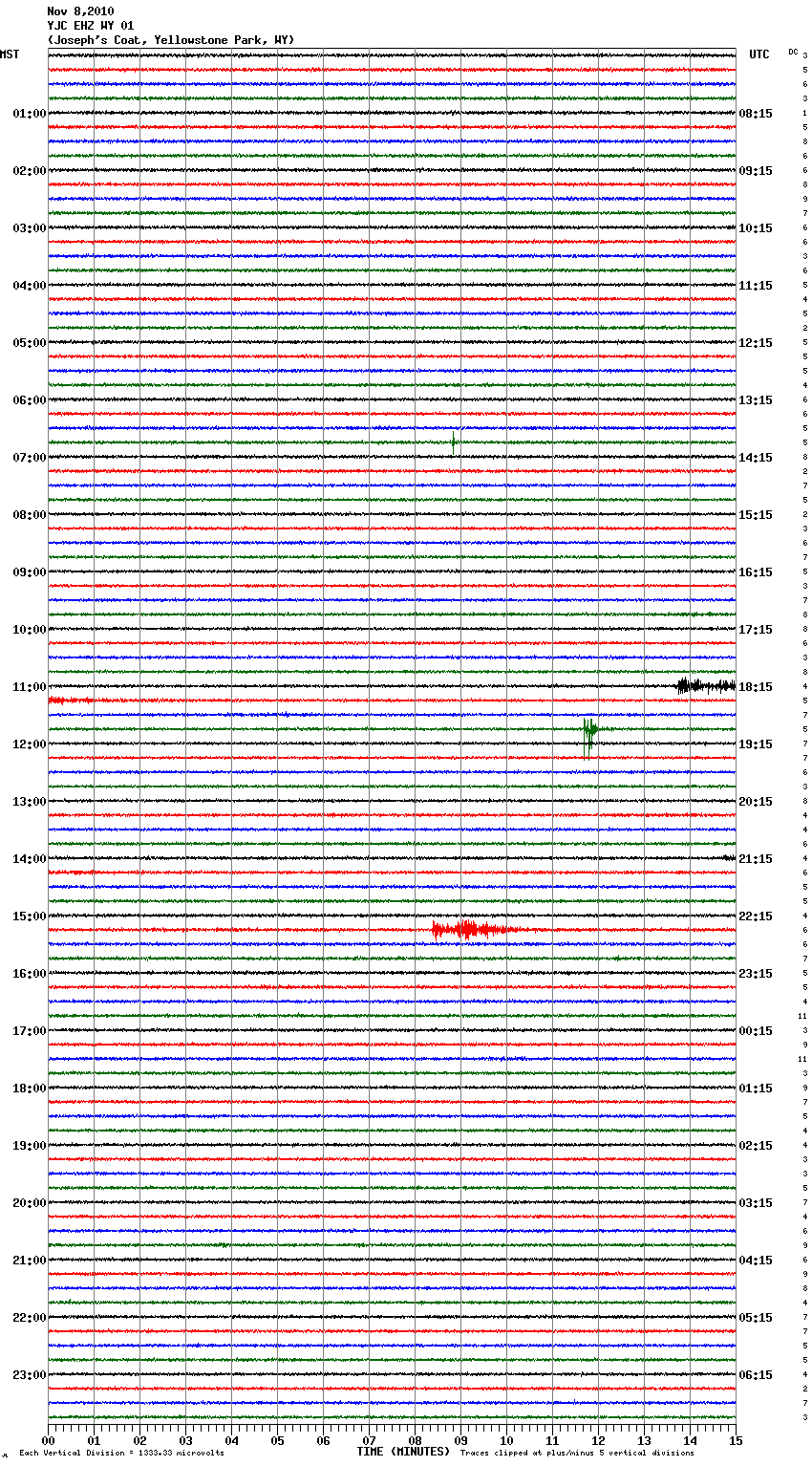The height and width of the screenshot is (1466, 812).
Task: Click the 01:00 MST time label
Action: pos(29,114)
